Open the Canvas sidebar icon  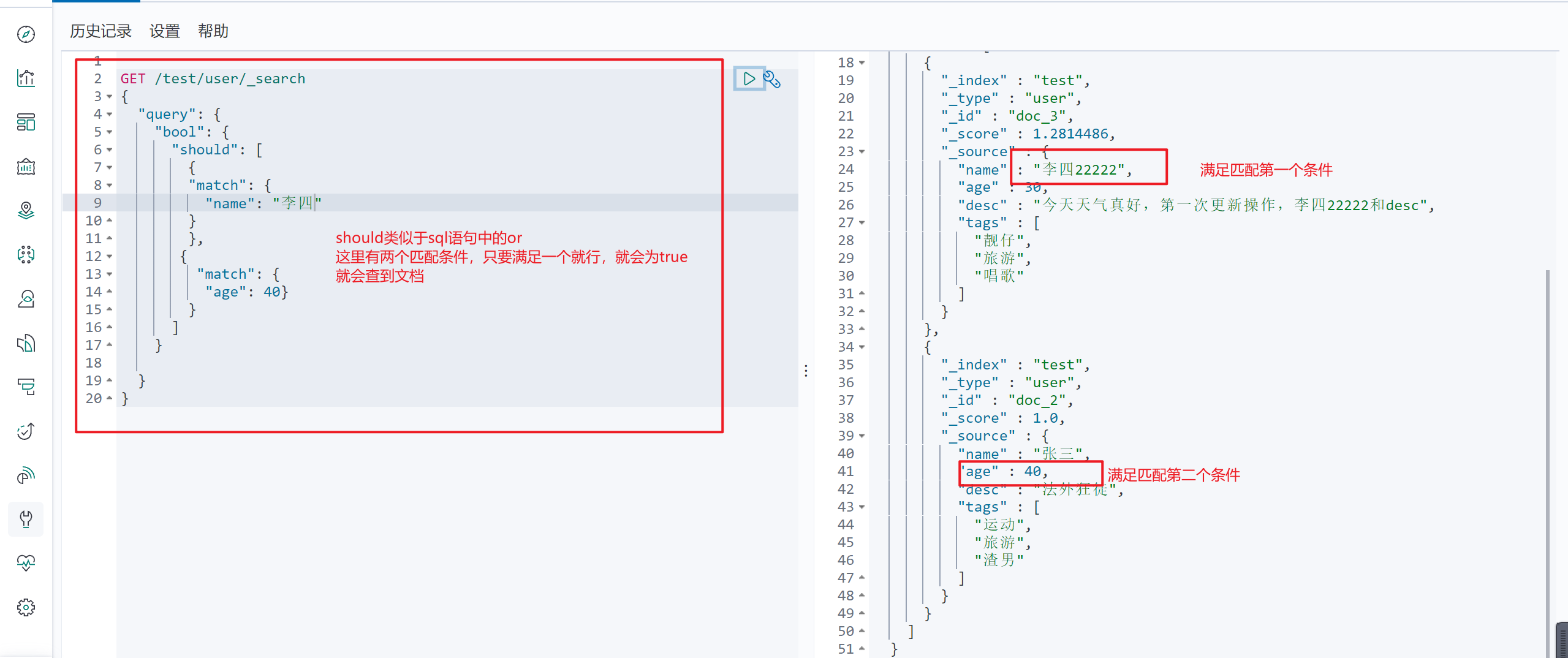(26, 167)
